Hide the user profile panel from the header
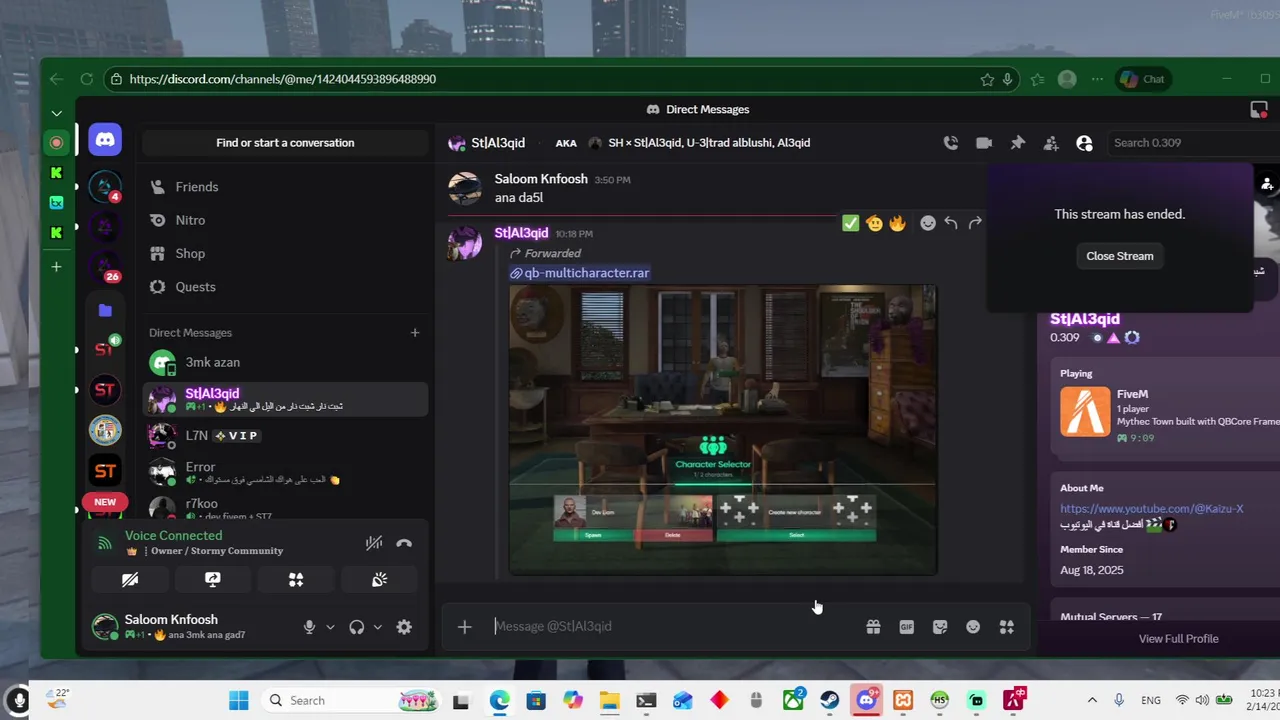This screenshot has width=1280, height=720. 1084,143
